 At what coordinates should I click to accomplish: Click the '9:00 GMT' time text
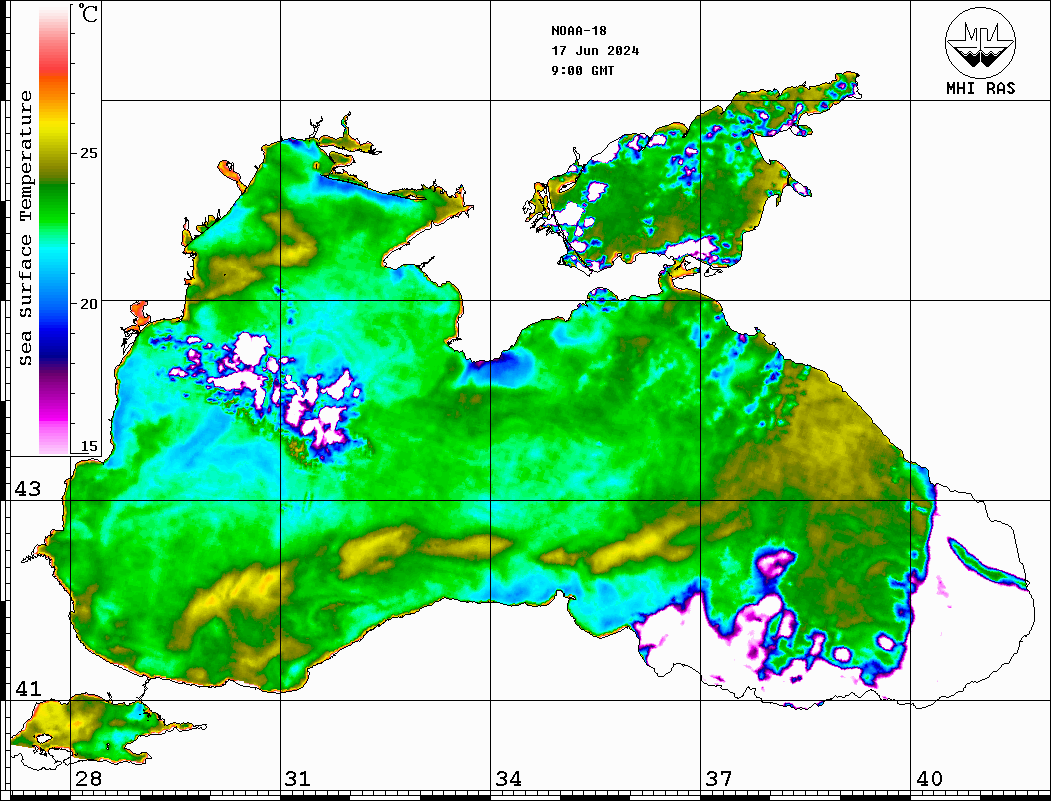[583, 71]
